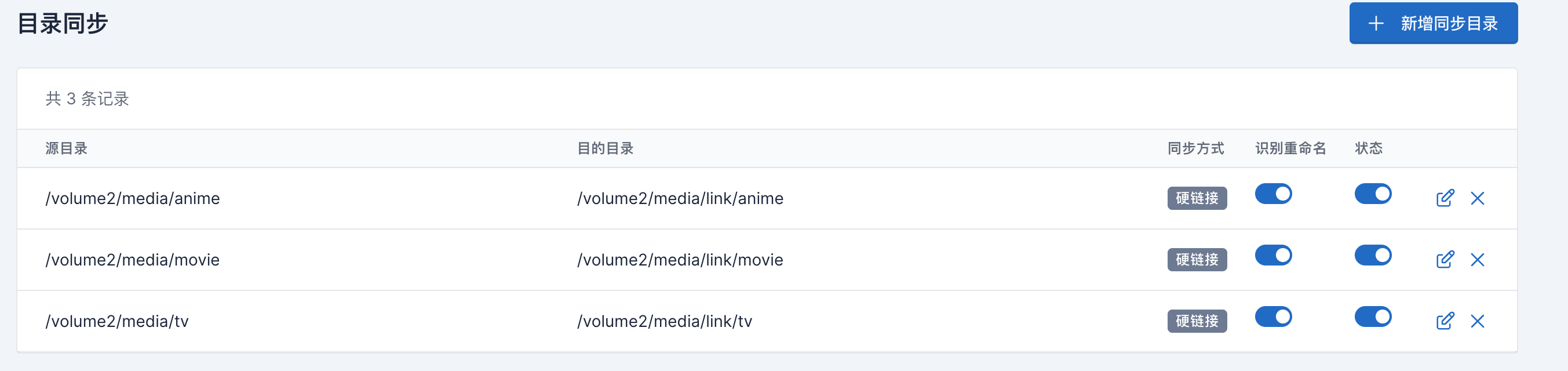The image size is (1568, 371).
Task: Click the 硬链接 tag in tv row
Action: 1197,321
